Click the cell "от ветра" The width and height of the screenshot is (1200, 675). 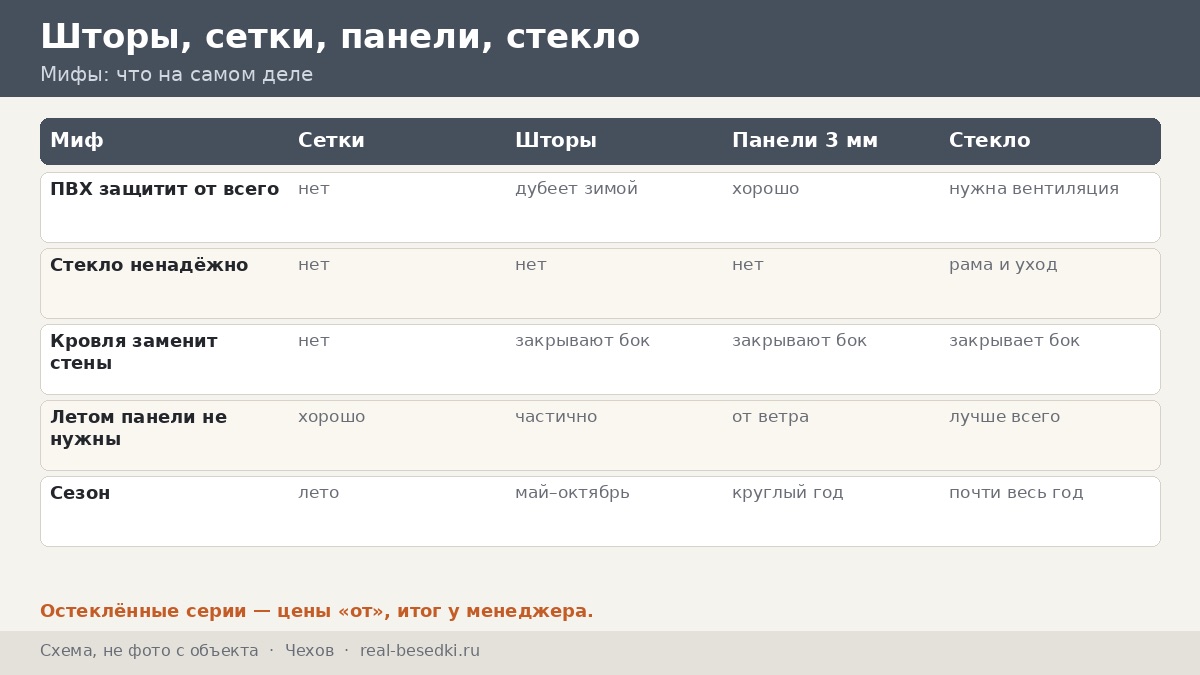pos(770,417)
